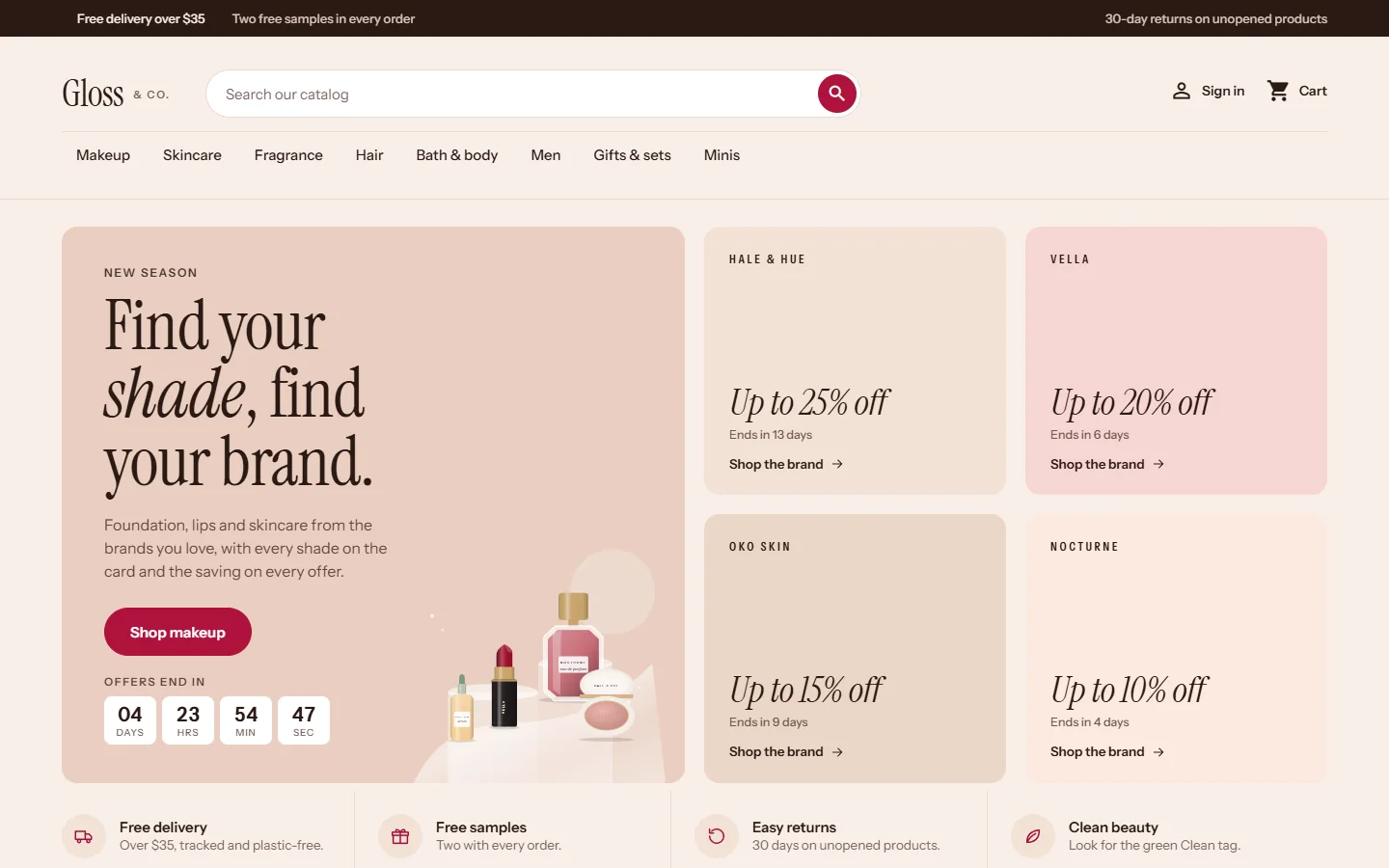Click the Free delivery over $35 banner text
Viewport: 1389px width, 868px height.
tap(141, 18)
